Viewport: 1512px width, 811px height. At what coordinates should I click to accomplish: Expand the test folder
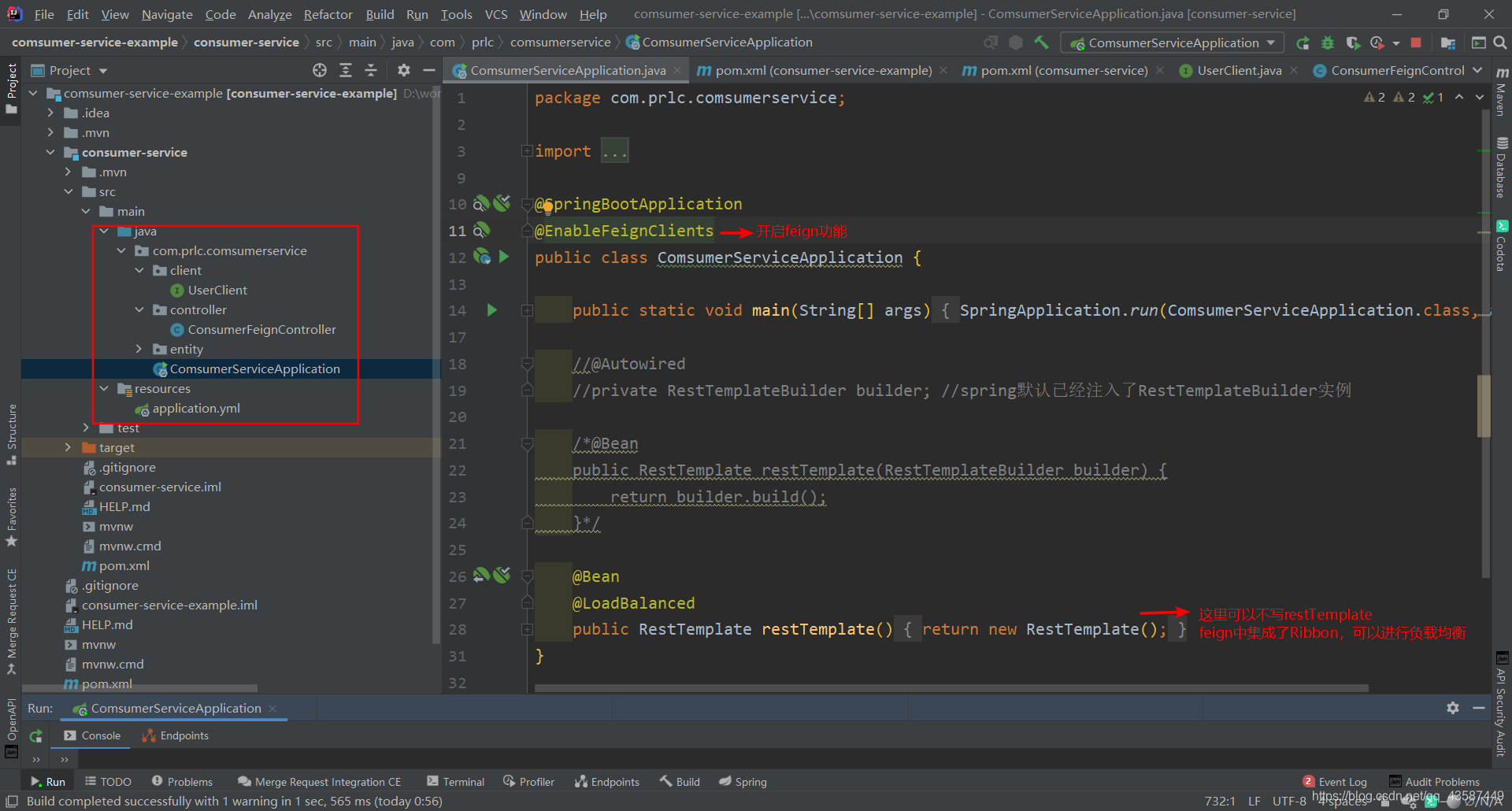click(x=86, y=428)
